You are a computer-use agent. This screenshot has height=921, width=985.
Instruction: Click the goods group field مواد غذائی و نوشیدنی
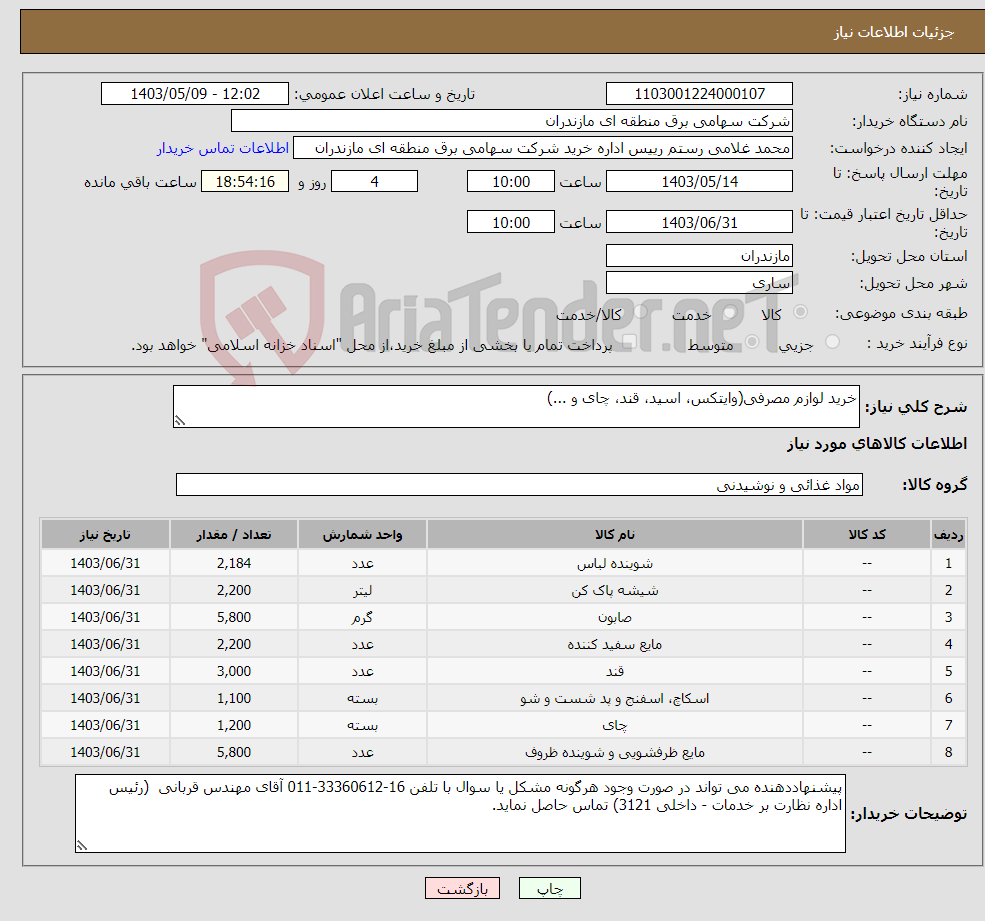(x=519, y=484)
